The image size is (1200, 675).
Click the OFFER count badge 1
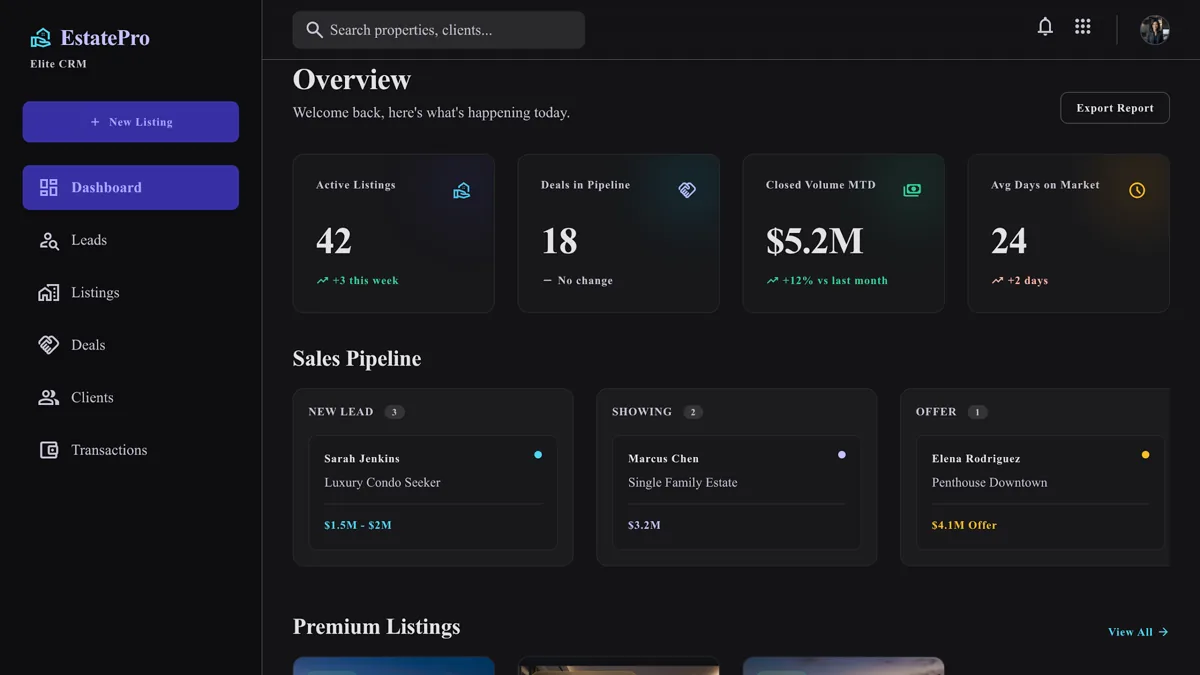[x=978, y=412]
